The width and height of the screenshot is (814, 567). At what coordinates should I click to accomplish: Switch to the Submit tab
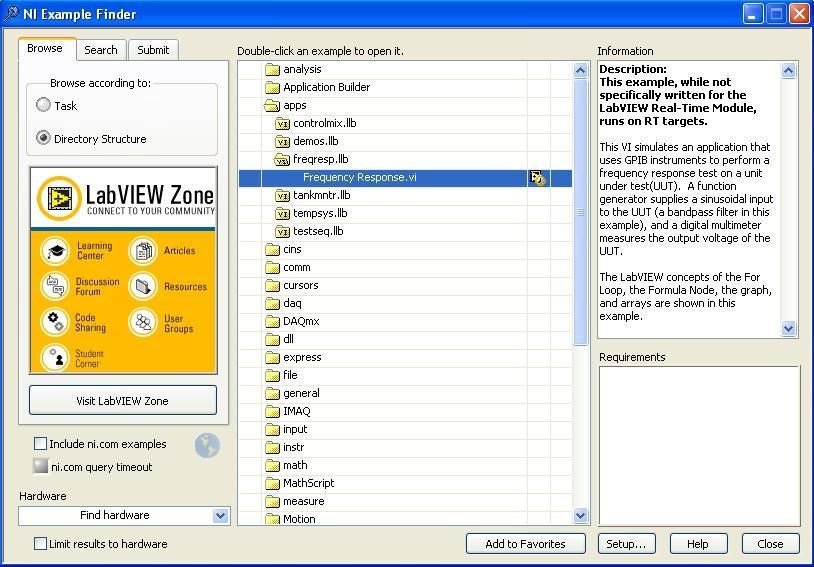pyautogui.click(x=153, y=50)
